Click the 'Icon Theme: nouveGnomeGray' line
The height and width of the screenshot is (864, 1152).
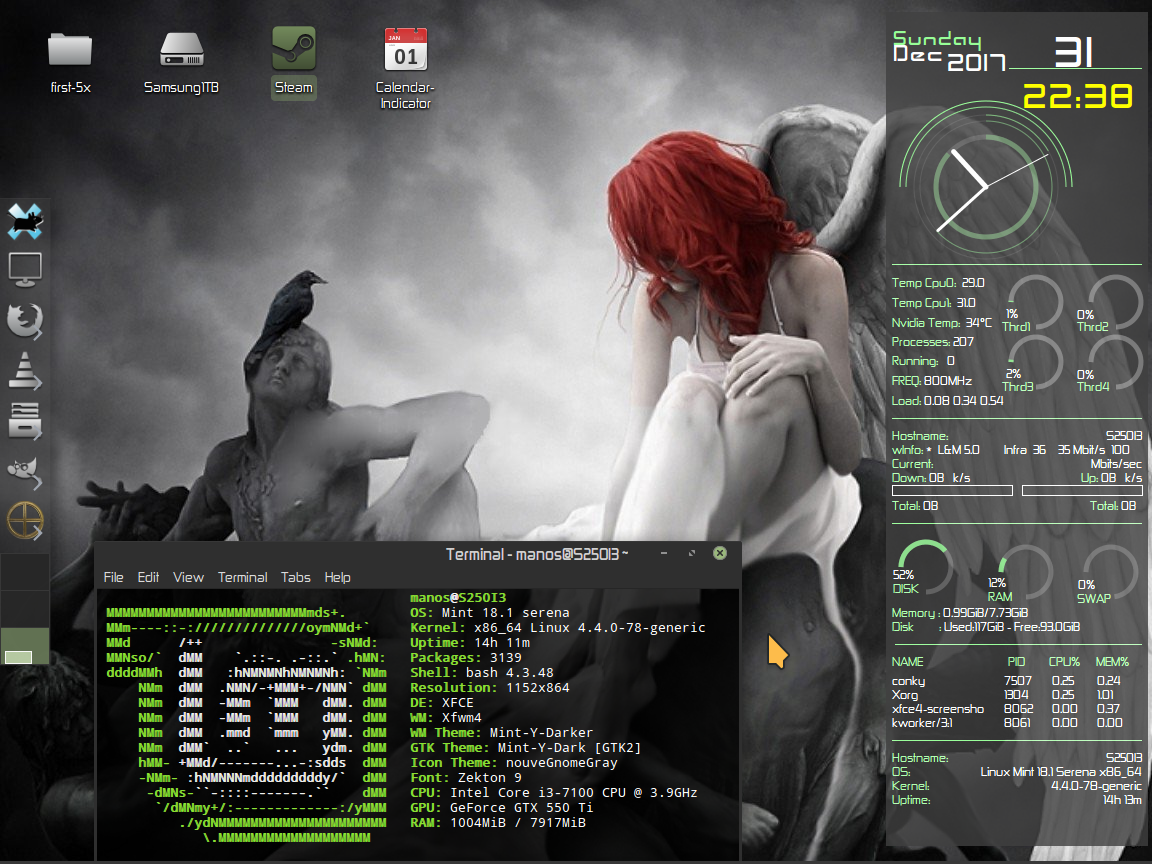click(x=514, y=763)
